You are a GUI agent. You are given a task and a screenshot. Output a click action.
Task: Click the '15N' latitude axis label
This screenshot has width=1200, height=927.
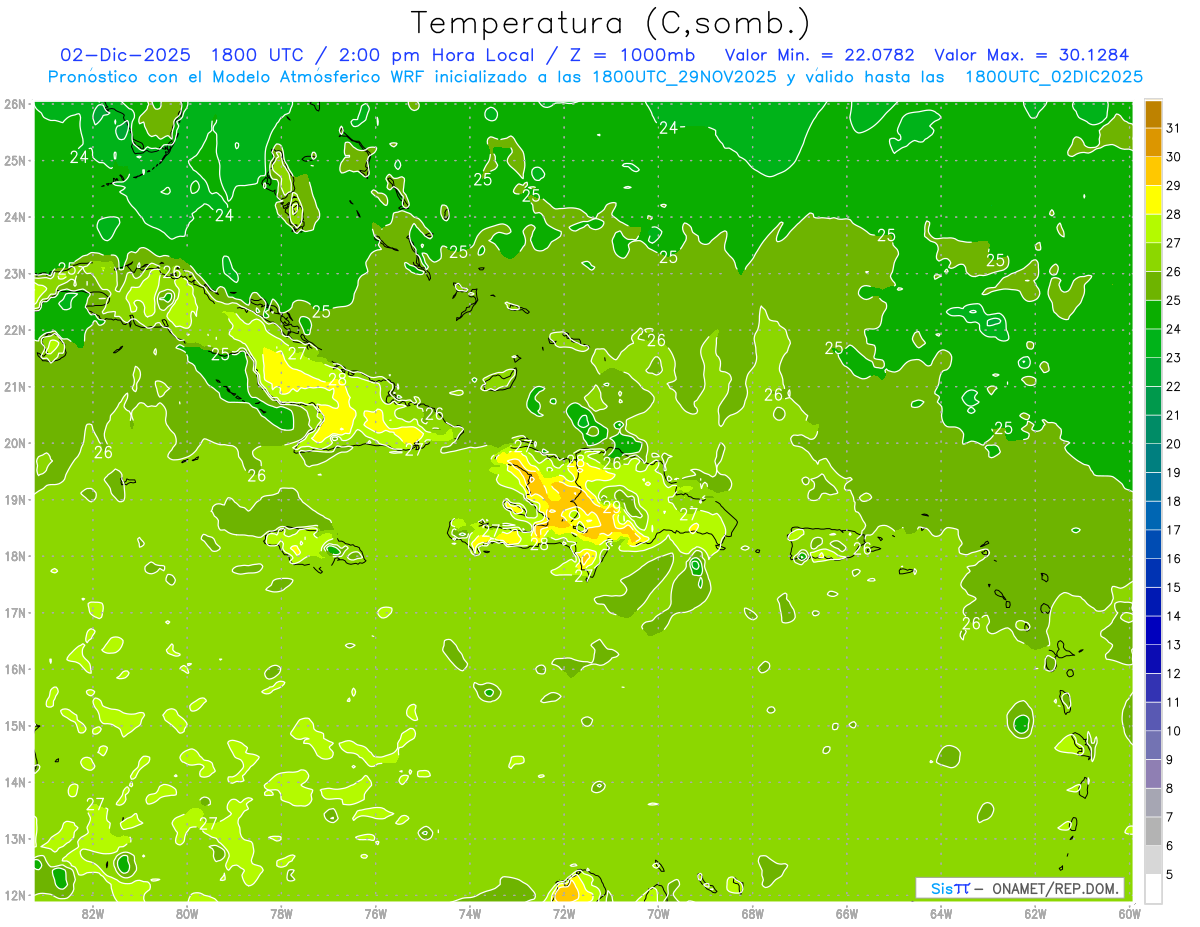coord(14,725)
